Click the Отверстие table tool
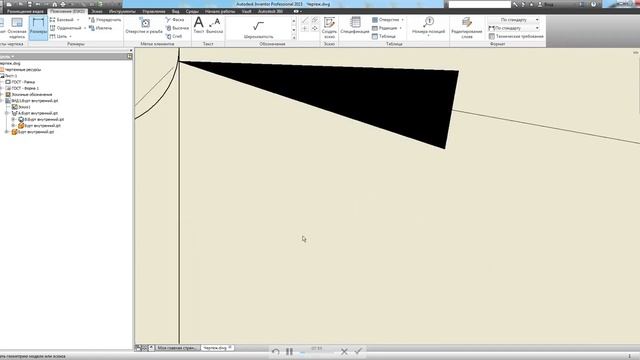 point(385,20)
